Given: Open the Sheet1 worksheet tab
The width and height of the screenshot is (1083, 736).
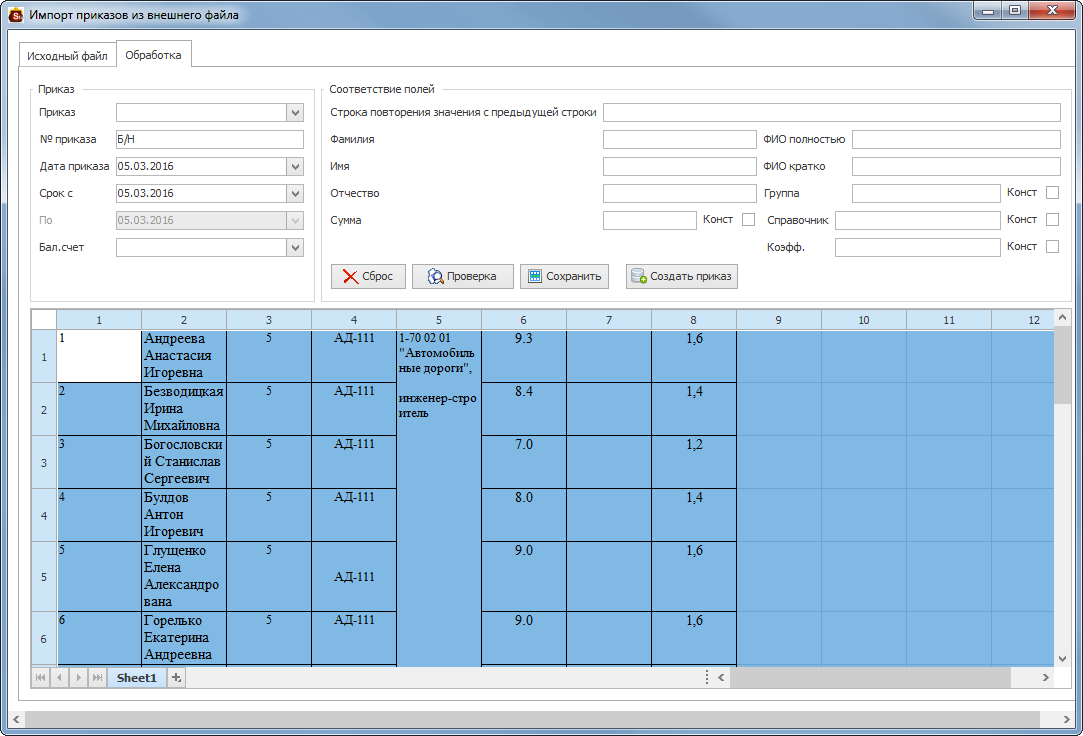Looking at the screenshot, I should [x=136, y=678].
